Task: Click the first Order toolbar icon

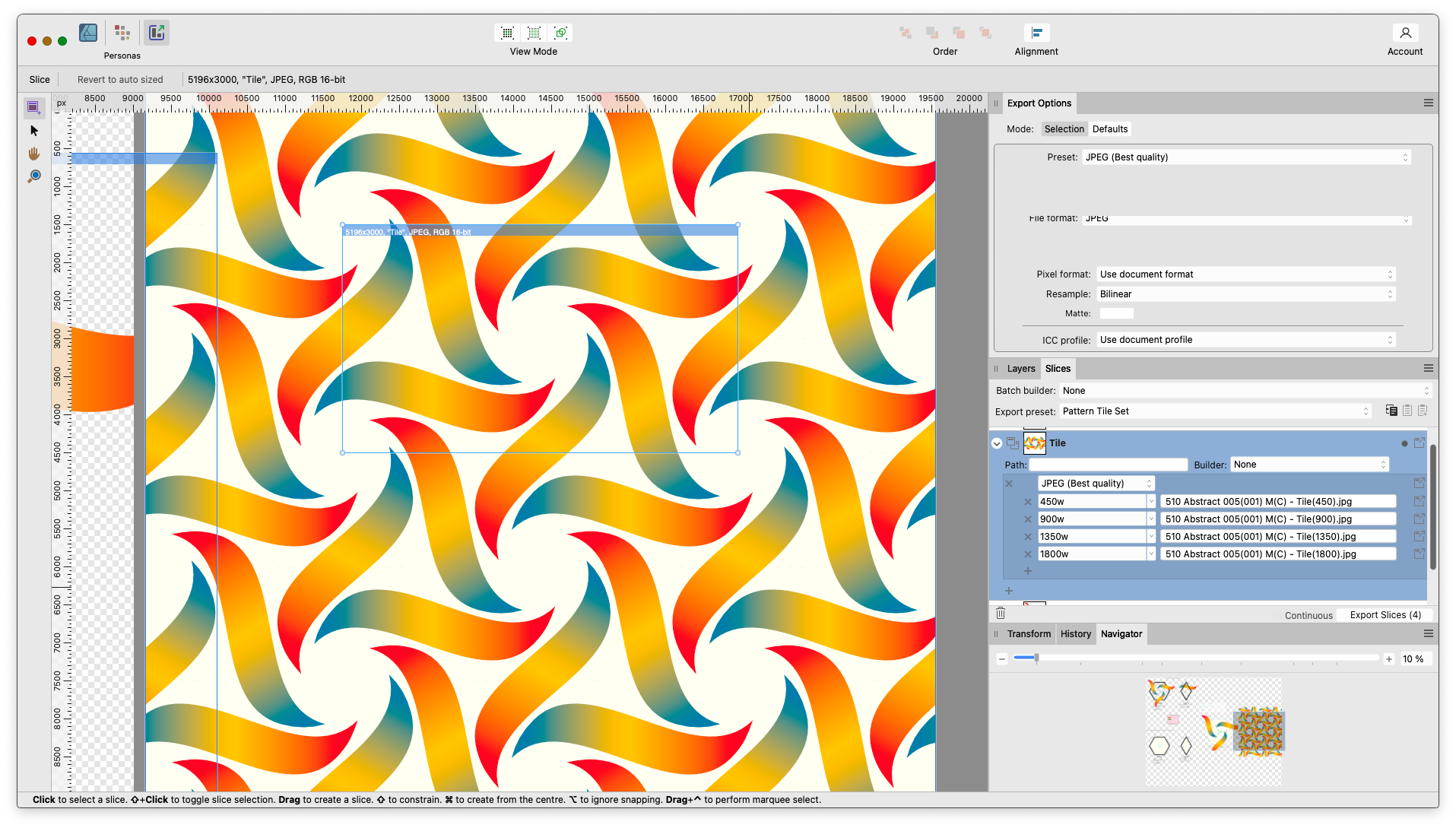Action: (906, 33)
